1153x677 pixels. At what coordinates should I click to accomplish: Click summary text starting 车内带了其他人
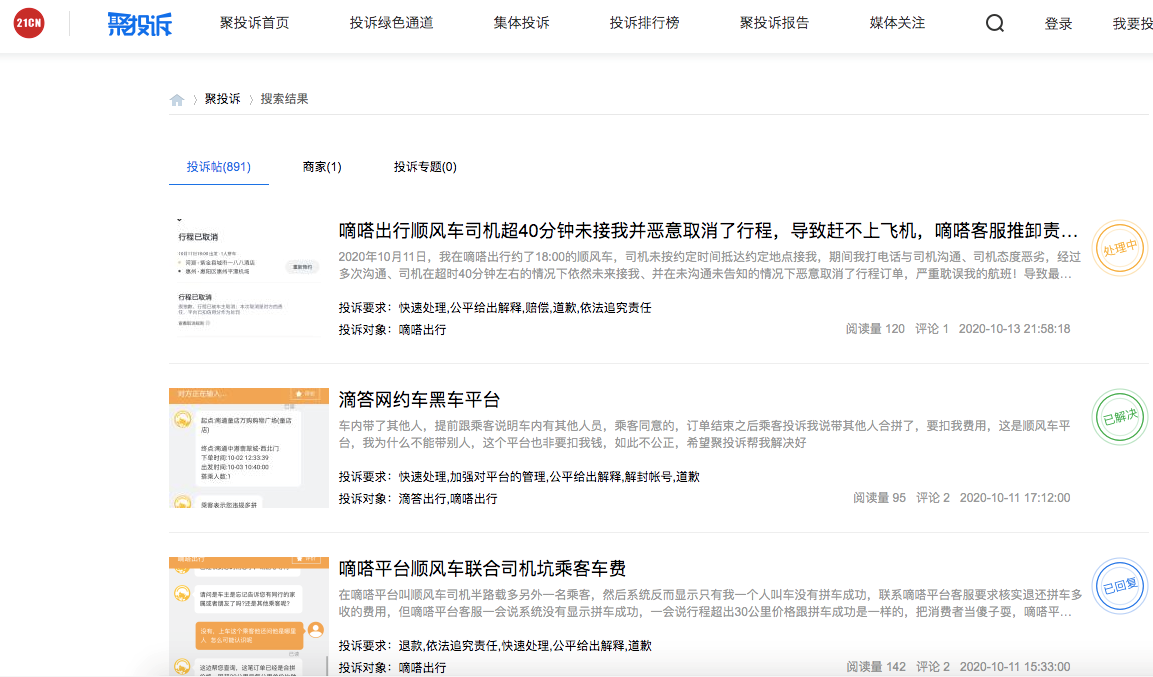point(704,434)
